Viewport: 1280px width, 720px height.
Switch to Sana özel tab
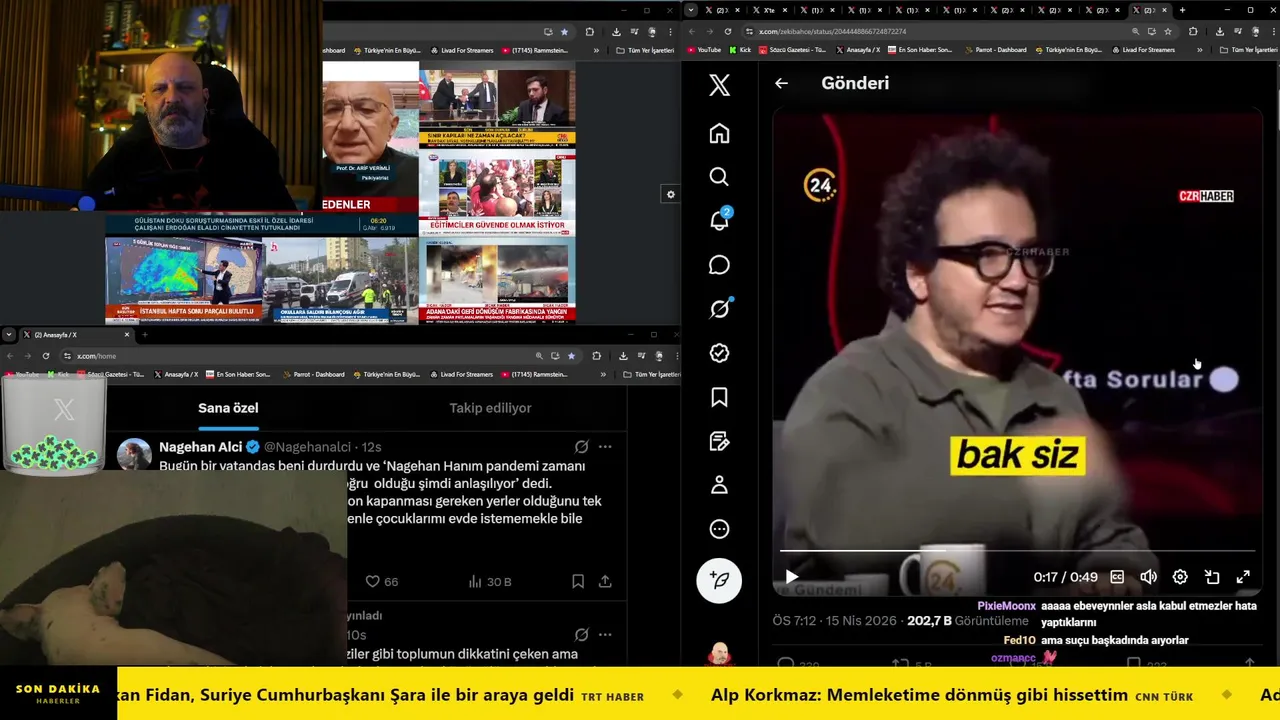(228, 408)
